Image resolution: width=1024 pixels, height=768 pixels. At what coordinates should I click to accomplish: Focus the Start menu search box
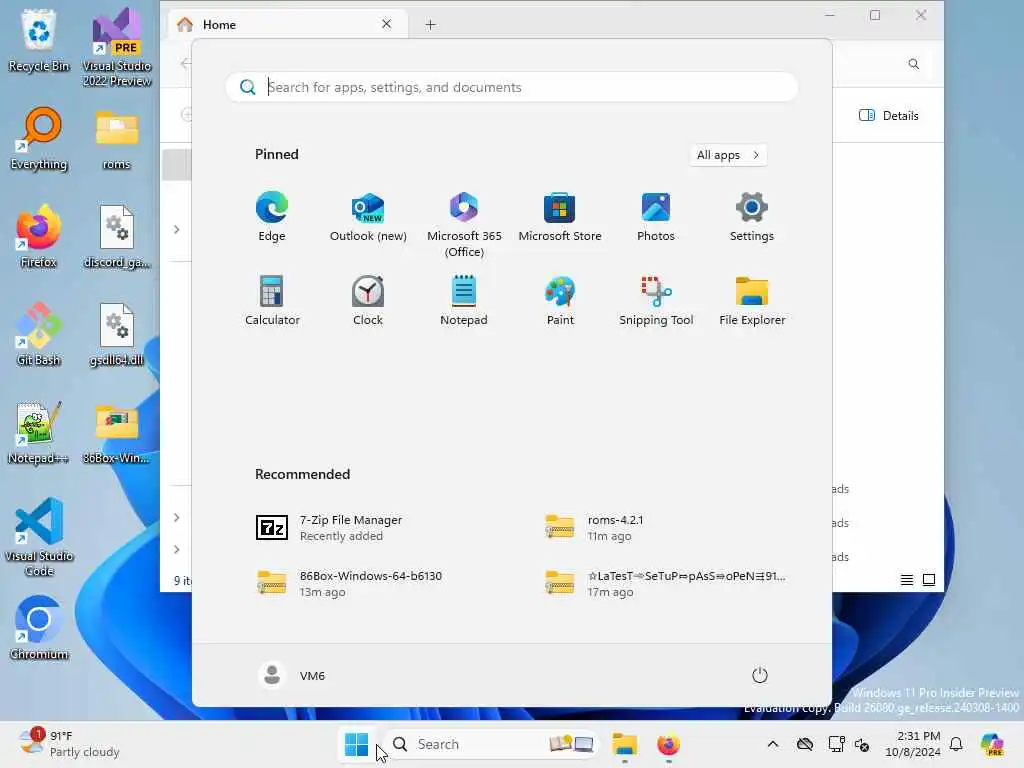tap(512, 87)
